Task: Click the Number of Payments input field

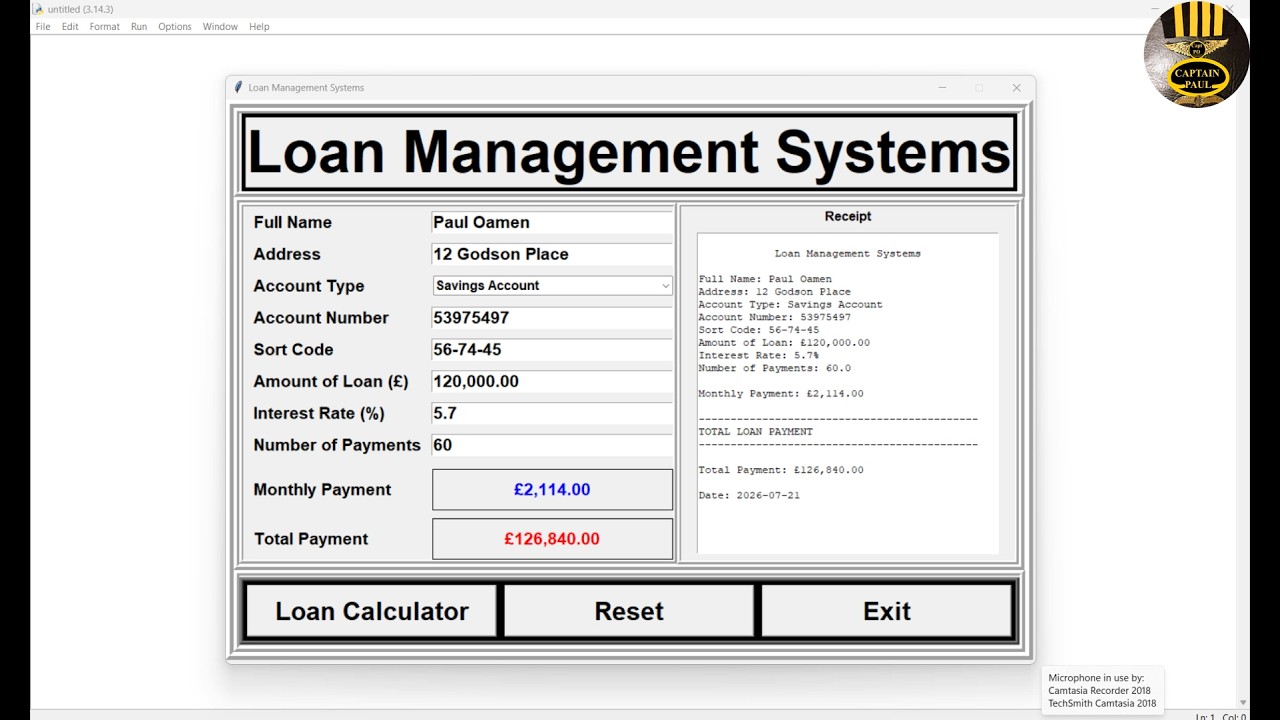Action: click(x=552, y=445)
